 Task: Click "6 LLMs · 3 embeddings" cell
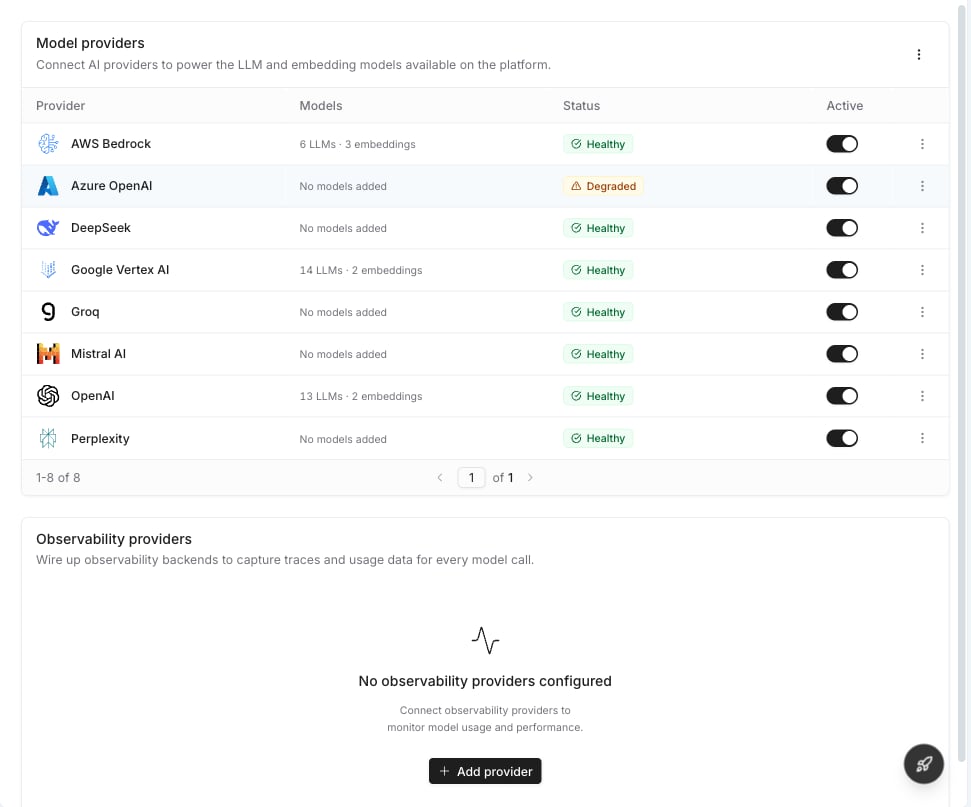pyautogui.click(x=357, y=144)
